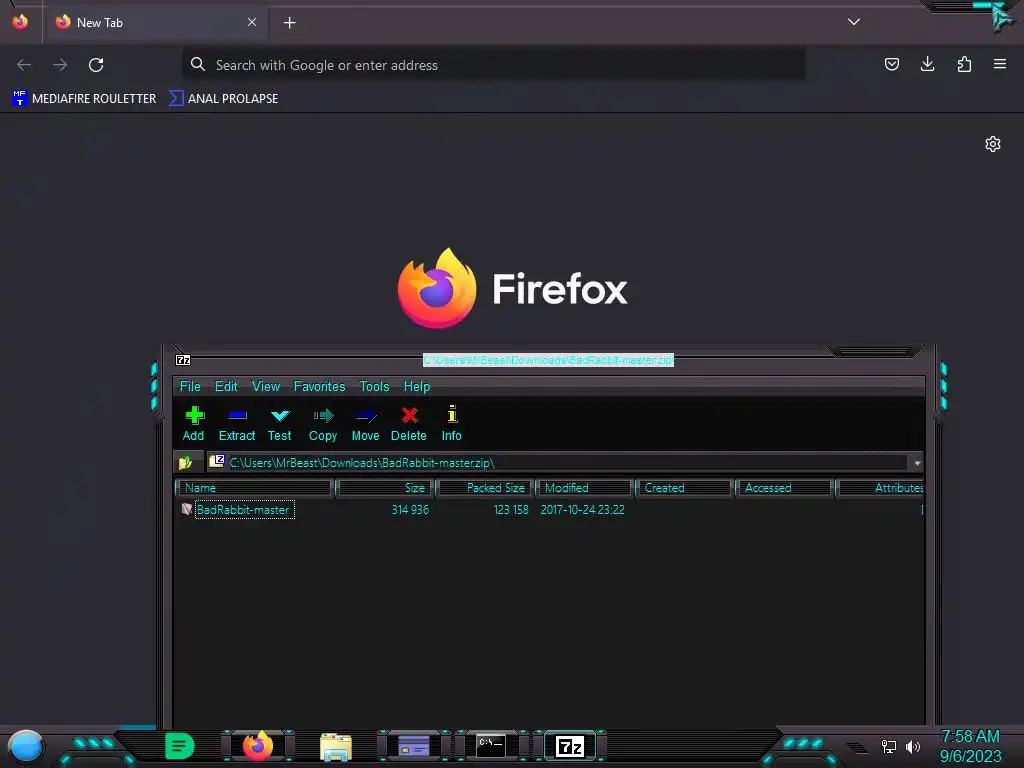Image resolution: width=1024 pixels, height=768 pixels.
Task: Open the Pocket save icon in Firefox
Action: coord(891,64)
